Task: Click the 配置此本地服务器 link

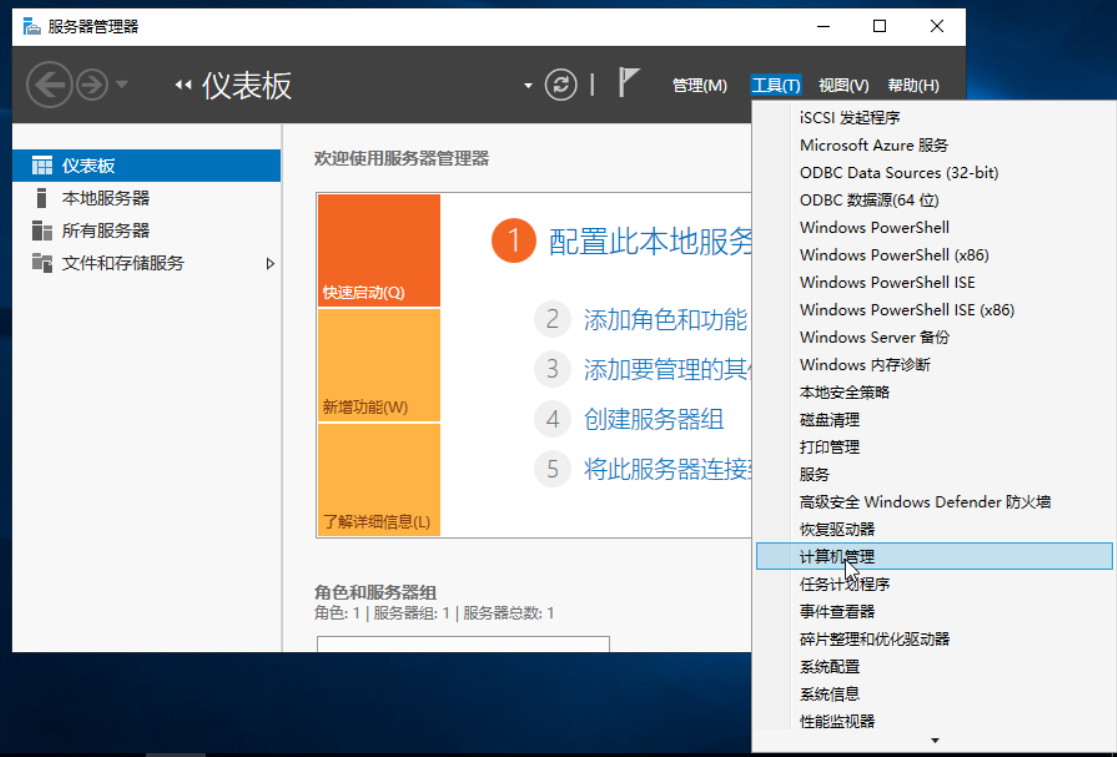Action: (x=650, y=241)
